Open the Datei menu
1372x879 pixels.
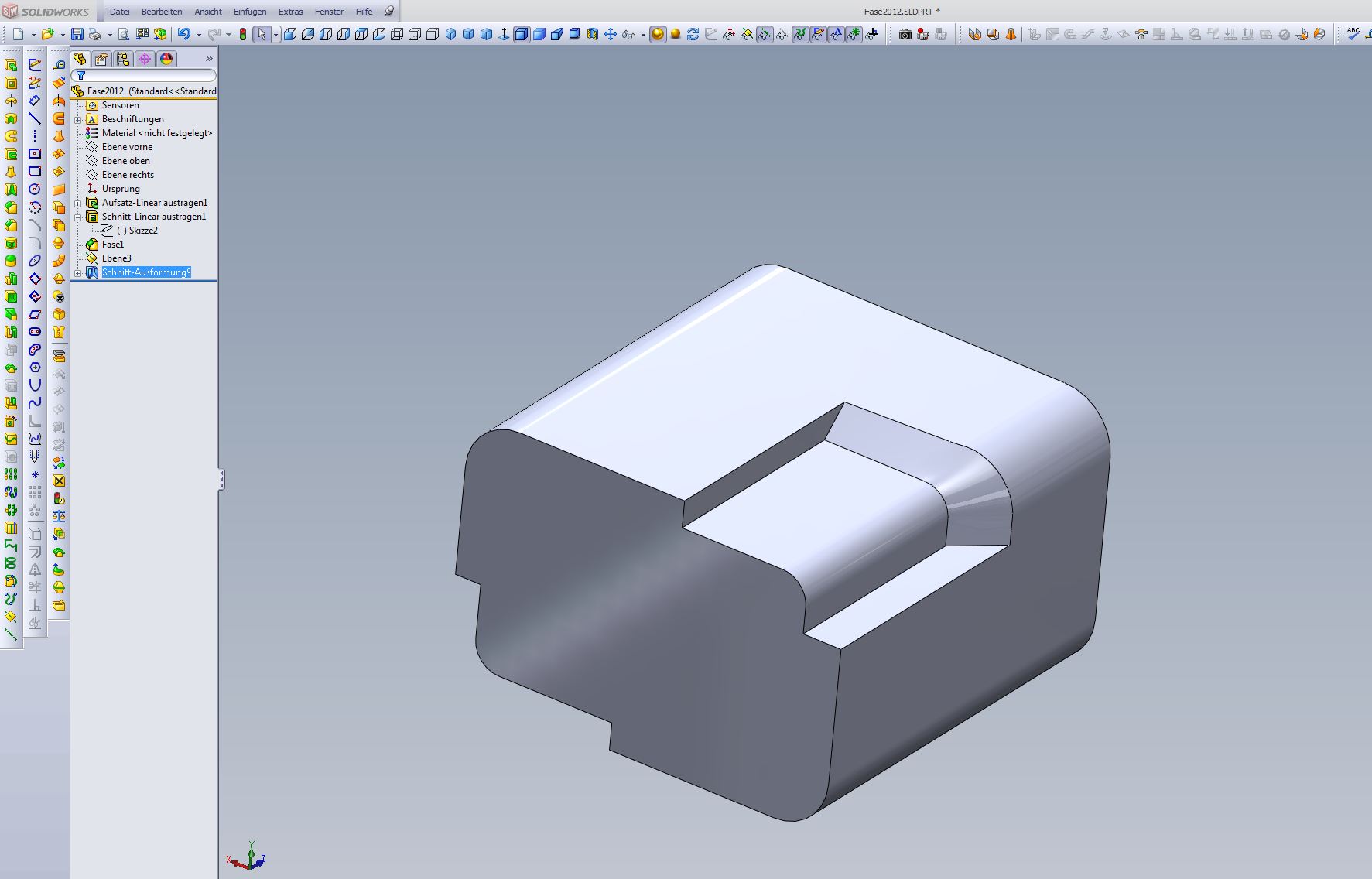(120, 12)
